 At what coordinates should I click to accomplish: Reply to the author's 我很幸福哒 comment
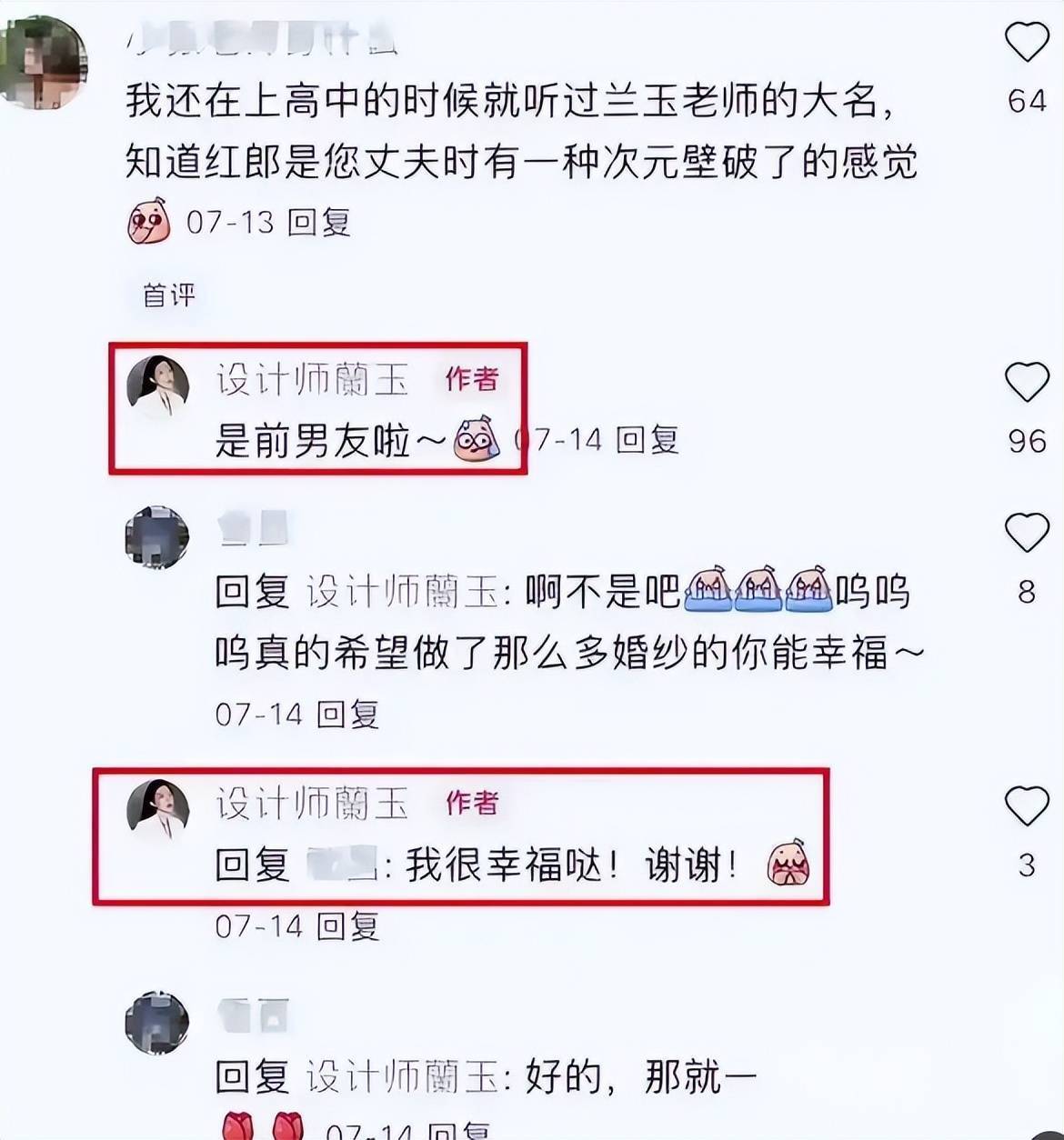click(348, 926)
